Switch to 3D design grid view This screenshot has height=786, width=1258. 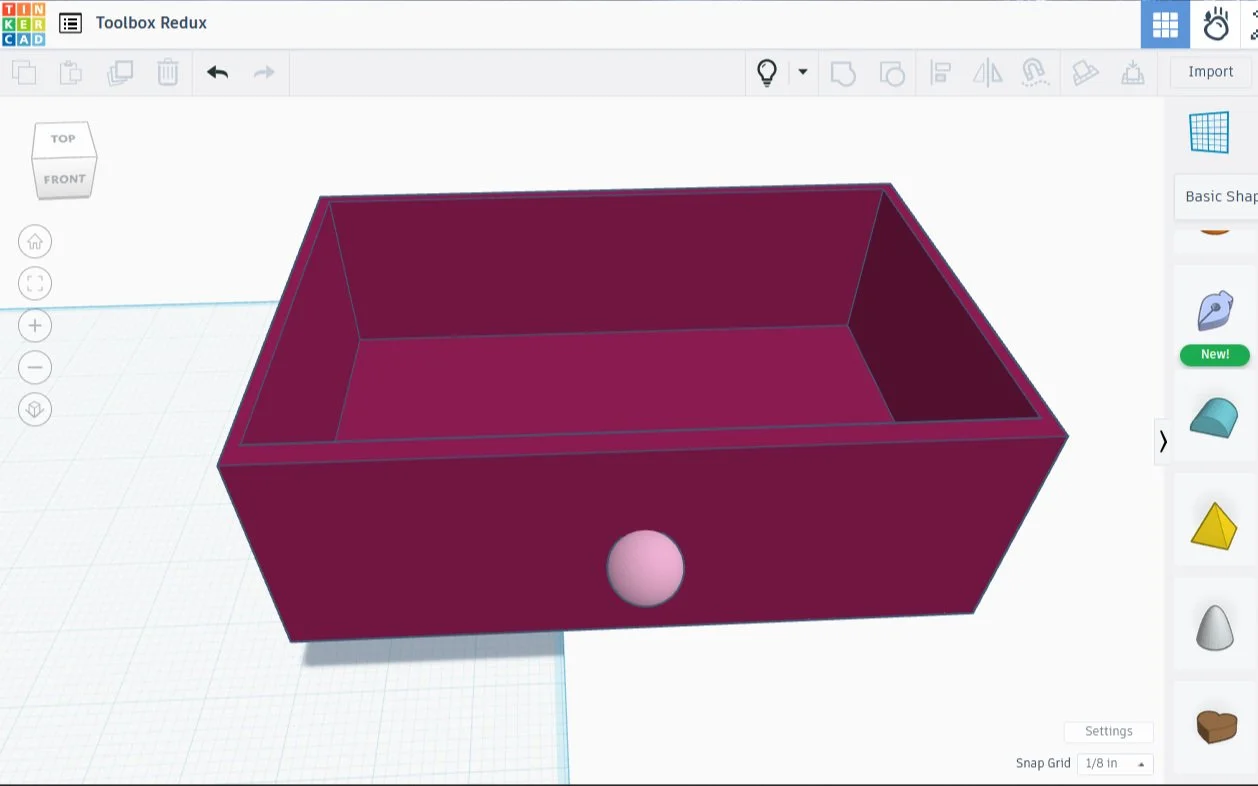[1165, 24]
